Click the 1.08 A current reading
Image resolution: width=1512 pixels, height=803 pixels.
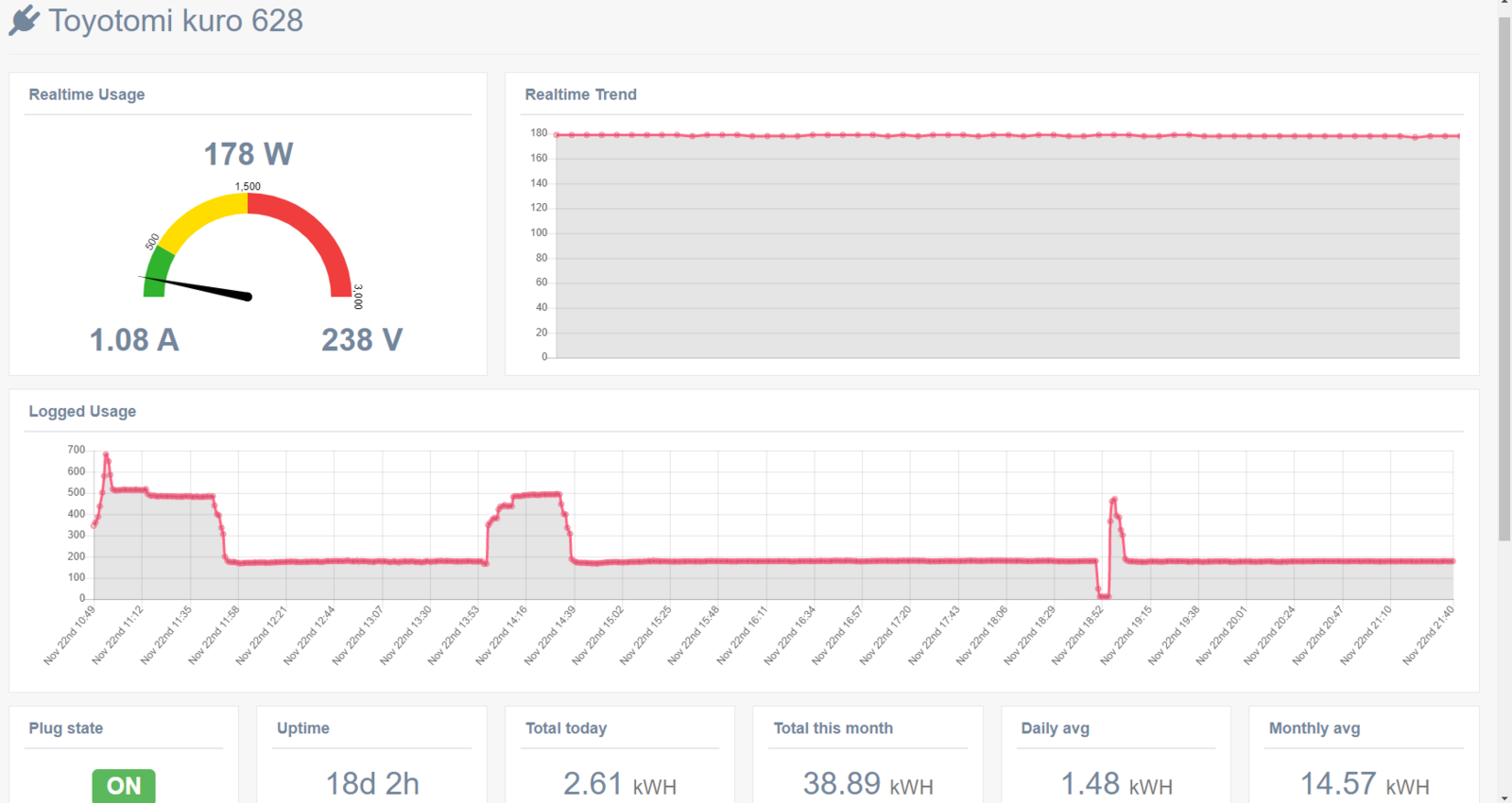point(134,340)
